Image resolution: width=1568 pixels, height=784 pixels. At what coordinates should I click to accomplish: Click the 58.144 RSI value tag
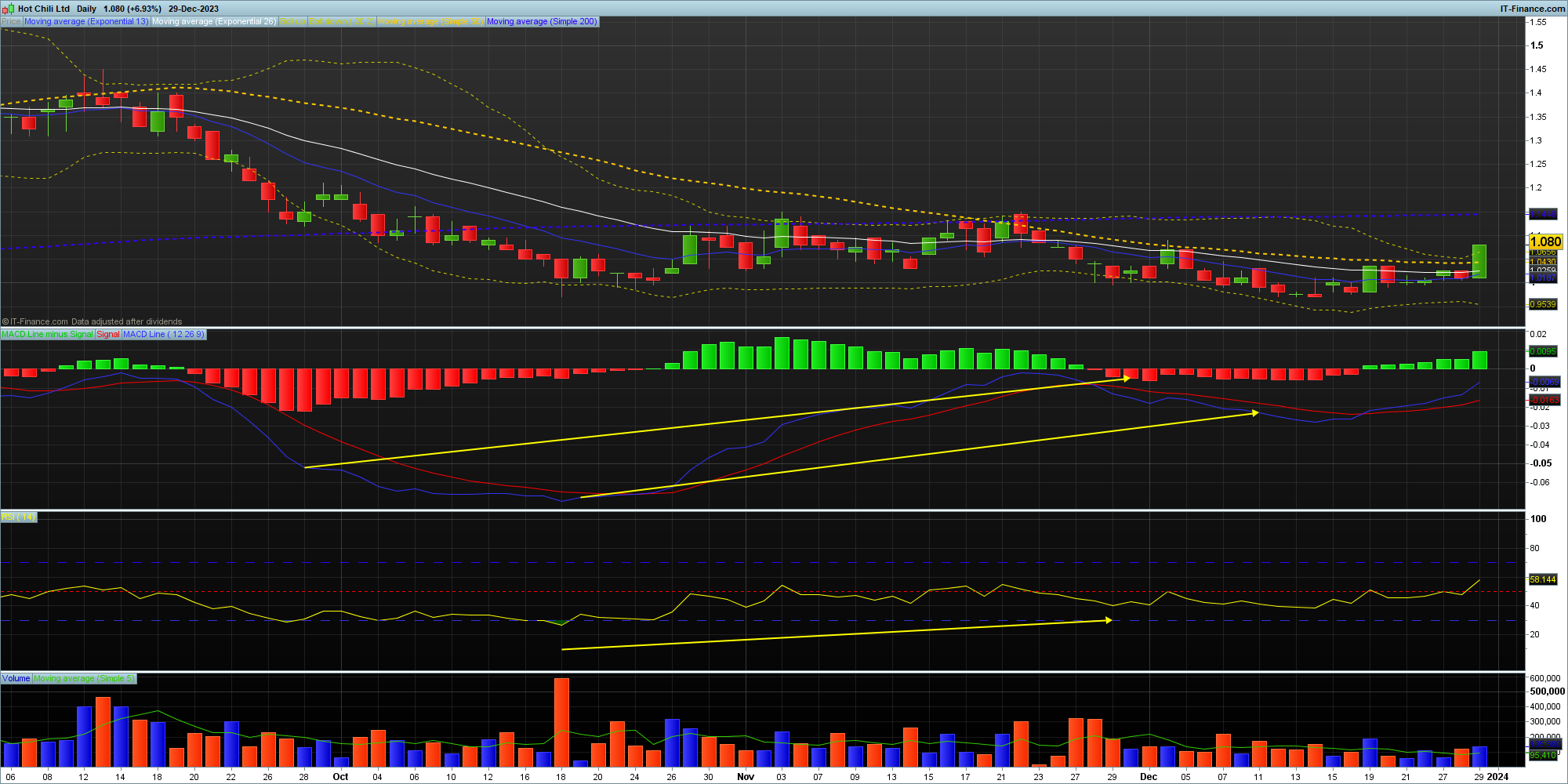click(x=1543, y=580)
